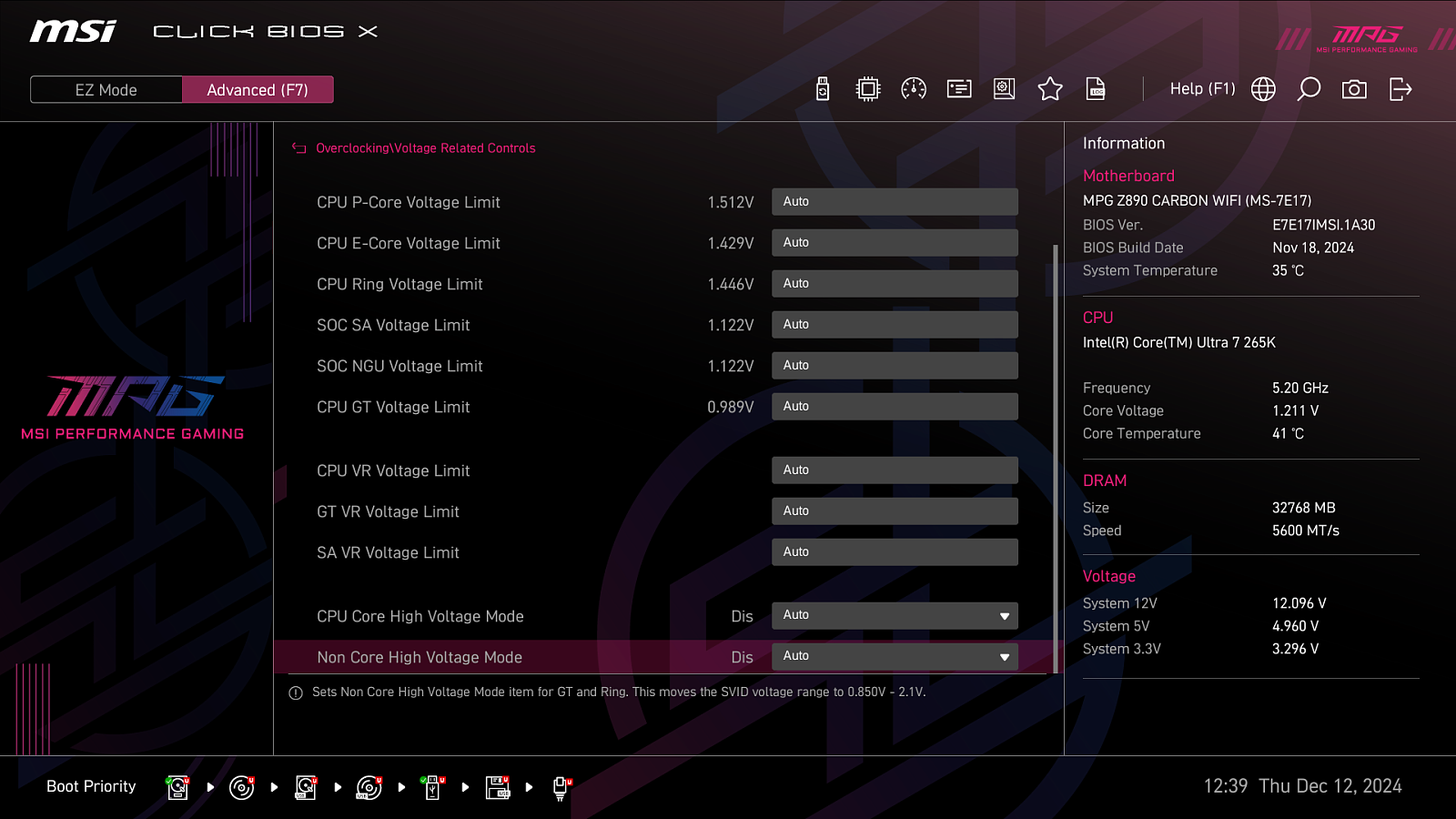Click the search magnifier icon

pos(1309,89)
